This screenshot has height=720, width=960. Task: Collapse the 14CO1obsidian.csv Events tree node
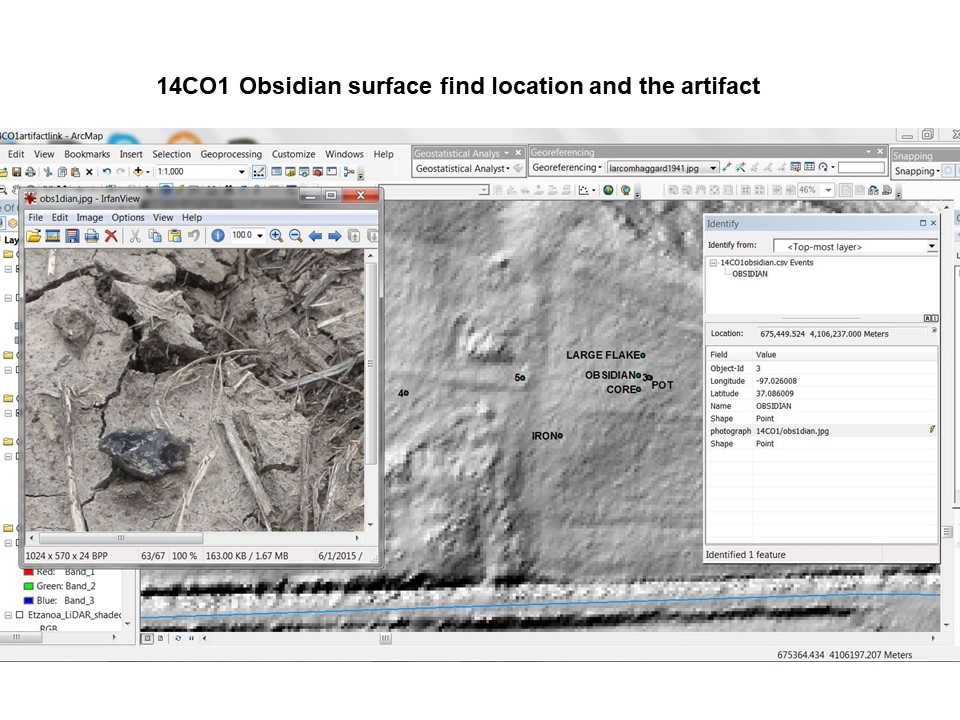tap(713, 263)
